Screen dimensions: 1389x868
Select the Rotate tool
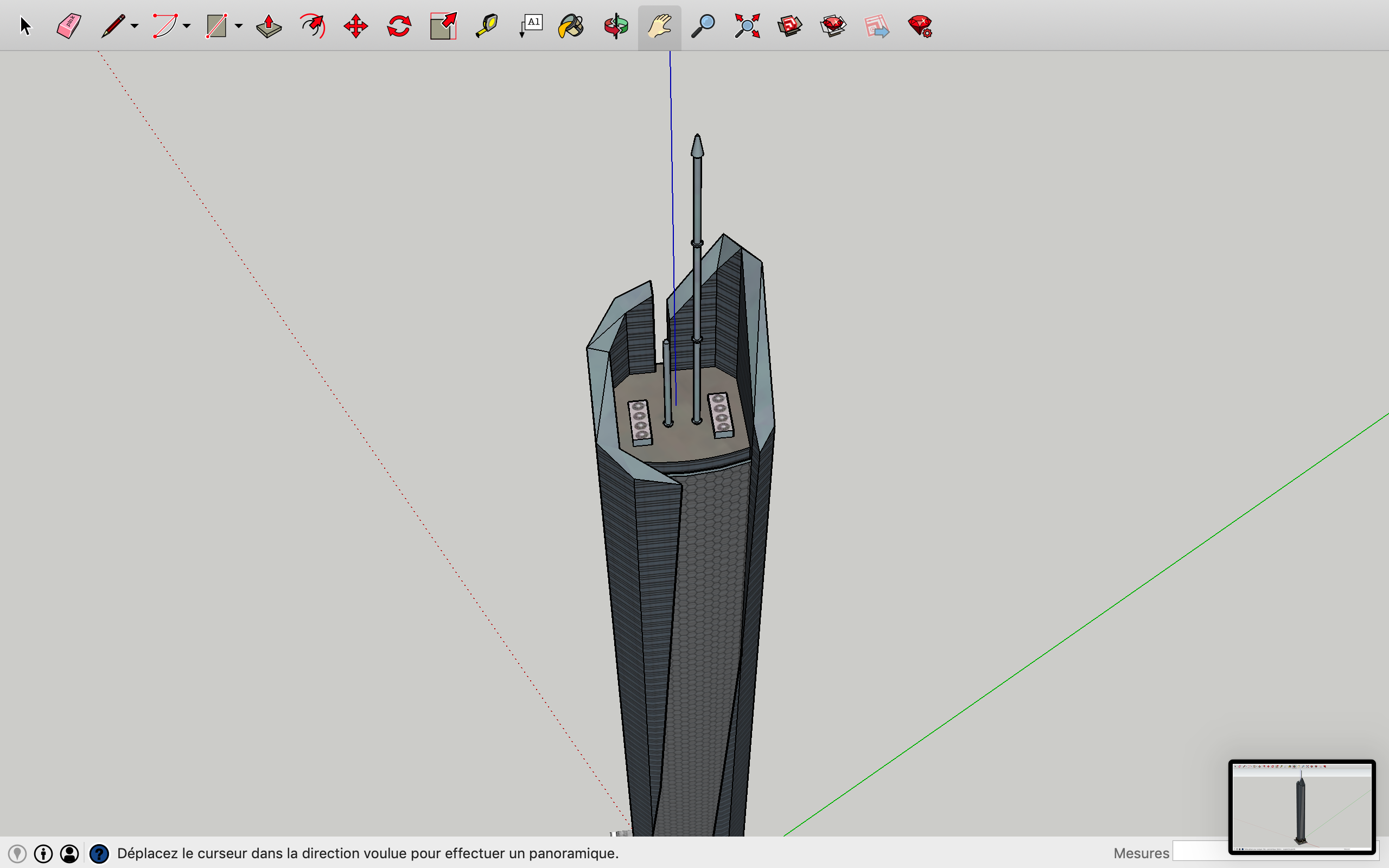pyautogui.click(x=399, y=25)
